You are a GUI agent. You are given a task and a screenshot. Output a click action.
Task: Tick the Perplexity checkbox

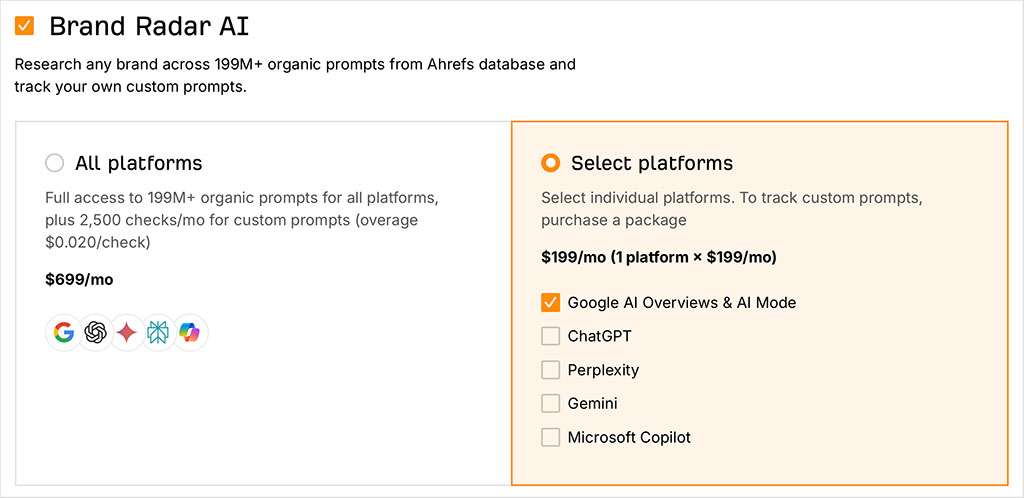coord(551,370)
